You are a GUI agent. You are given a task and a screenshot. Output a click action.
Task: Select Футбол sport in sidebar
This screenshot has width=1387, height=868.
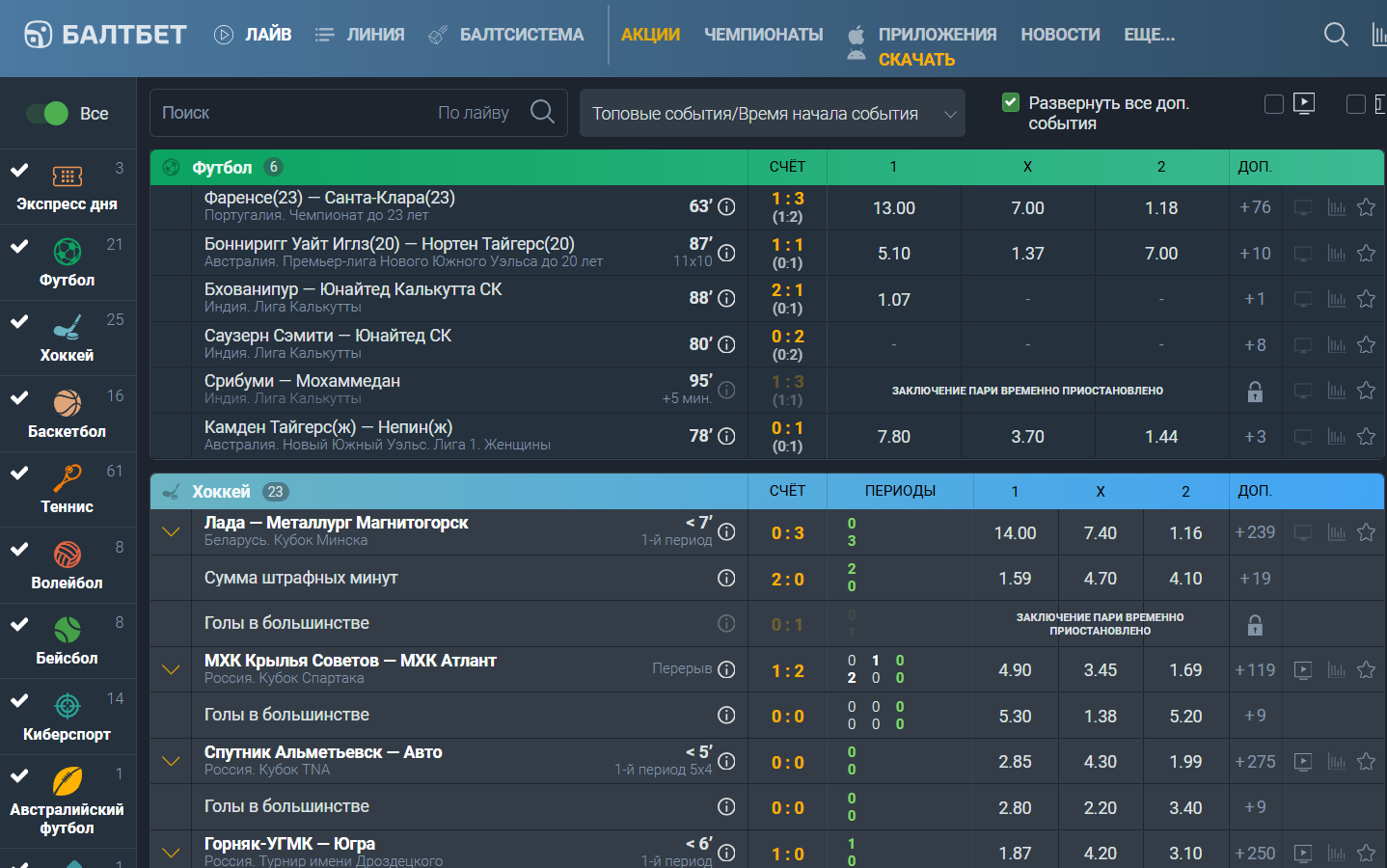coord(67,262)
